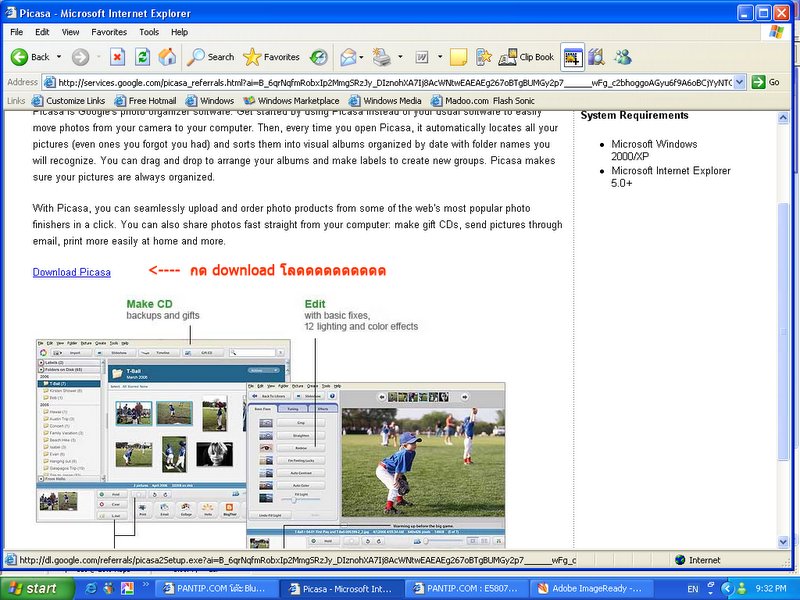
Task: Click the highlighted screen capture toolbar icon
Action: [x=572, y=57]
